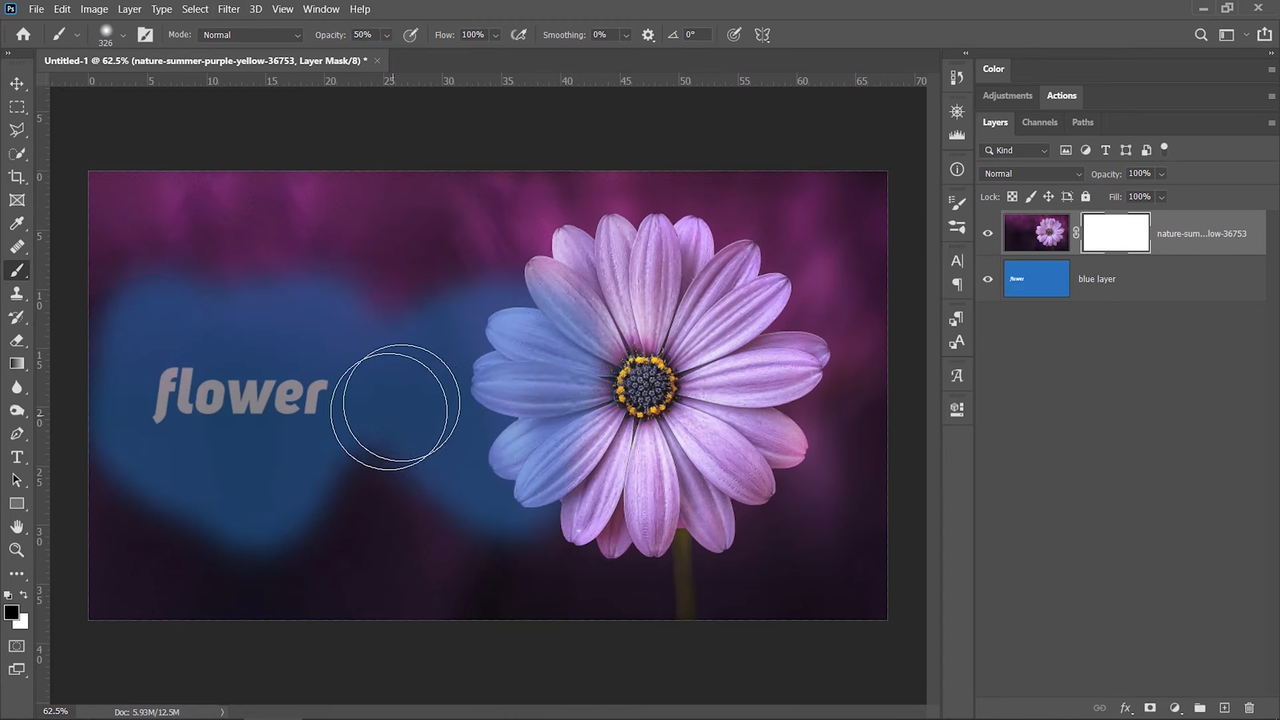
Task: Open the Filter menu
Action: coord(228,9)
